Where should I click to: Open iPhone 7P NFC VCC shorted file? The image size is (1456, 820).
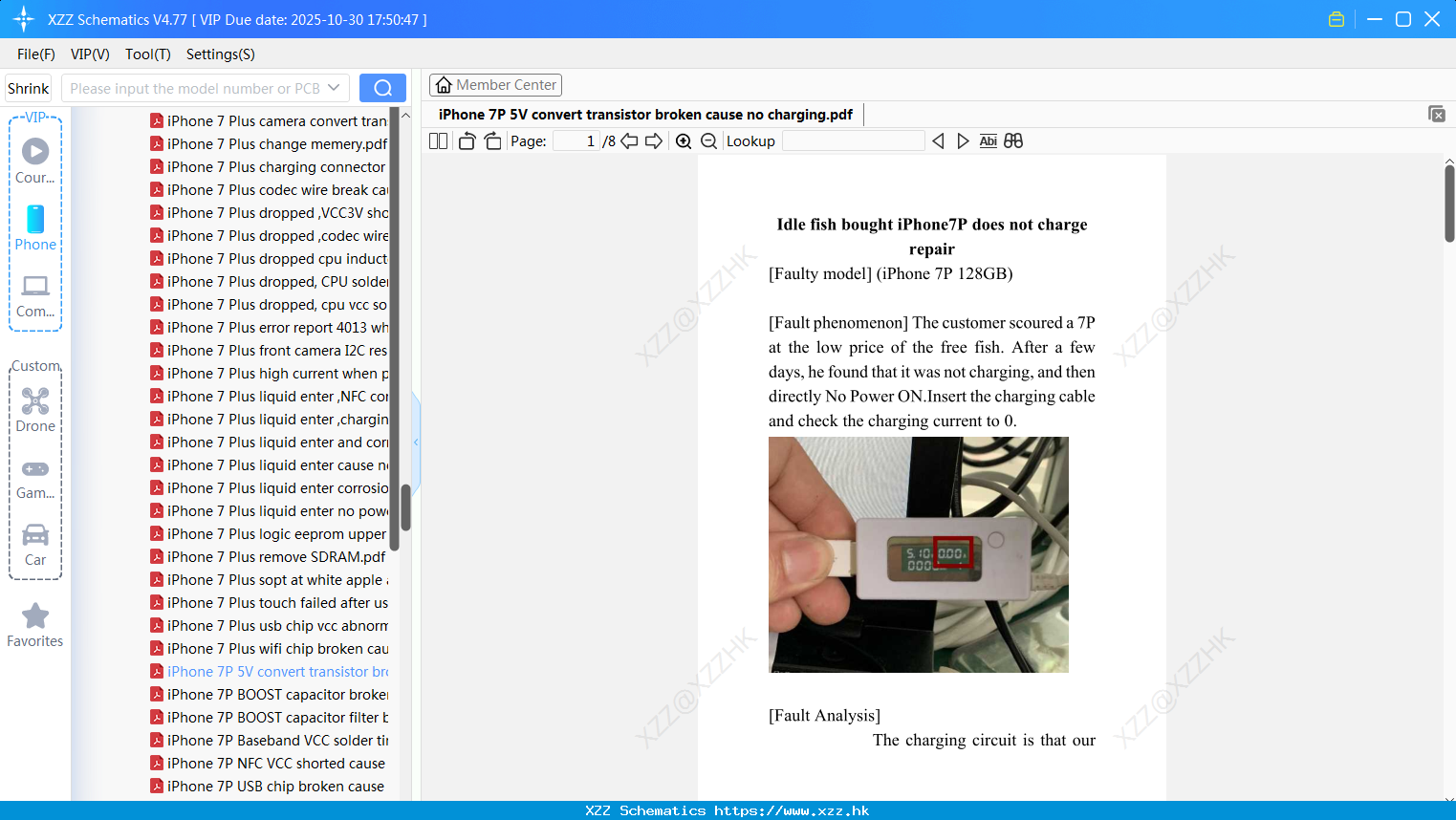point(269,763)
